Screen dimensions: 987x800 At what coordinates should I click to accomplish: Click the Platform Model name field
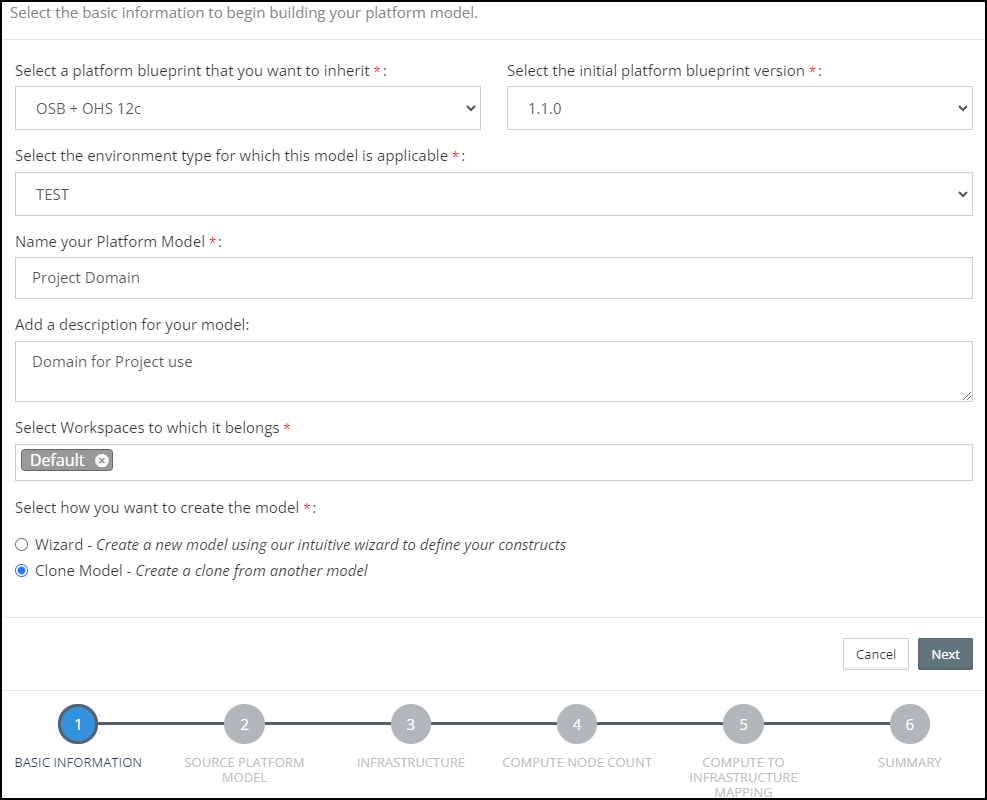[493, 278]
